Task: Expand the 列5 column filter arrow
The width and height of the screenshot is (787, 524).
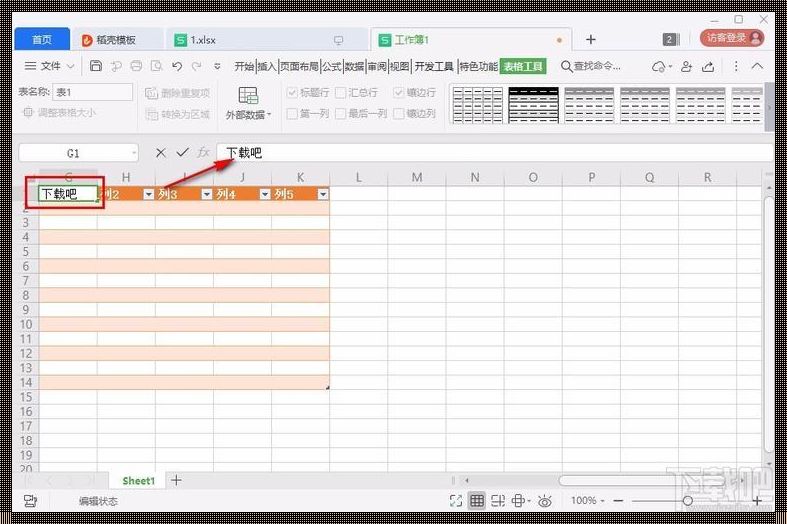Action: (x=323, y=194)
